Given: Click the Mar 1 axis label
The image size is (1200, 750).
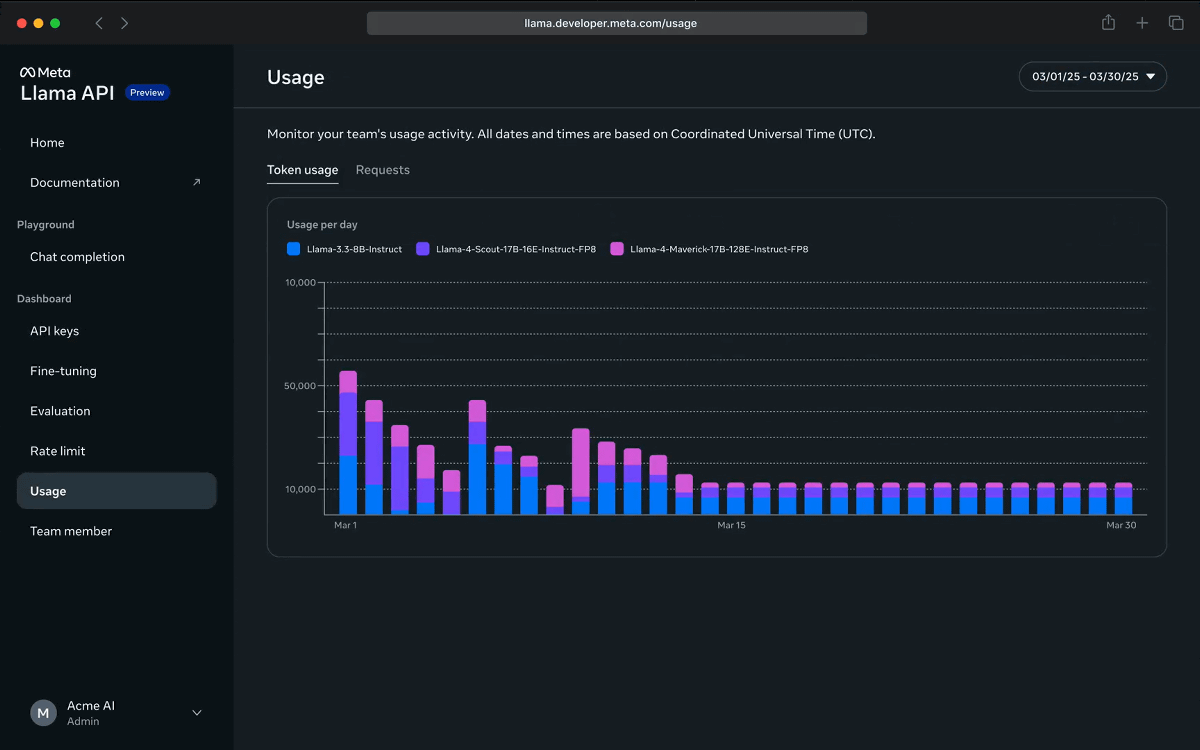Looking at the screenshot, I should coord(345,525).
